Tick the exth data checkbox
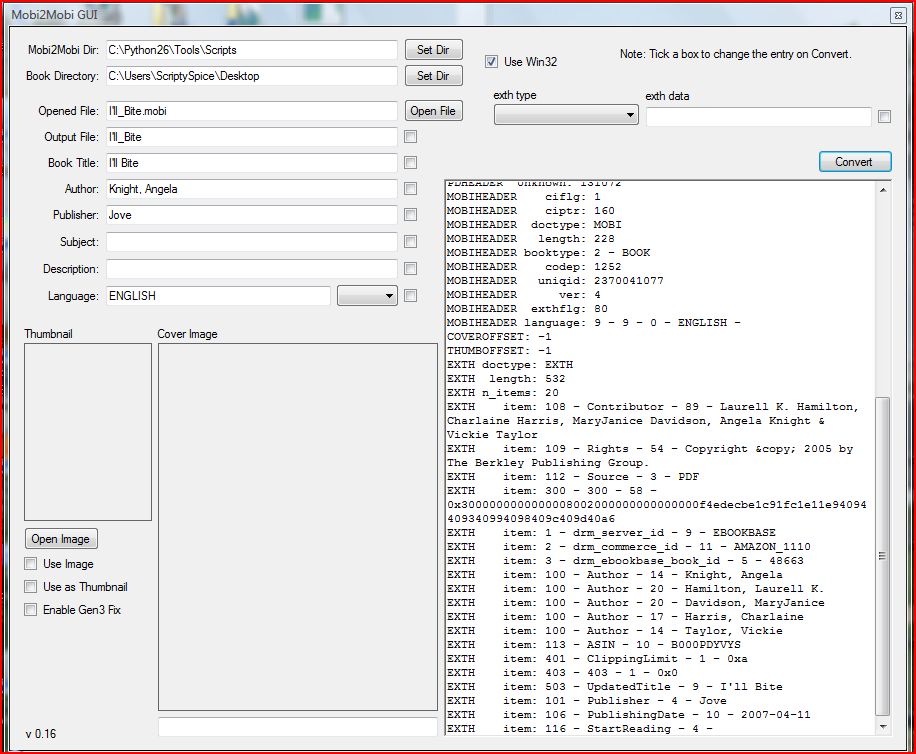Viewport: 916px width, 754px height. point(884,117)
